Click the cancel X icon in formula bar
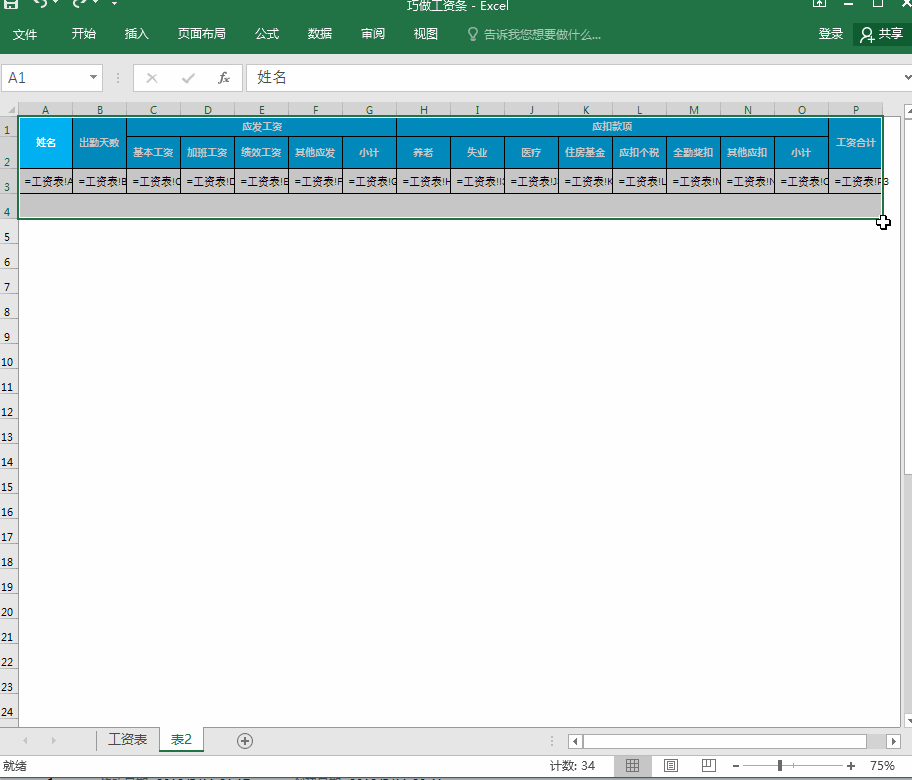Viewport: 912px width, 780px height. (152, 78)
